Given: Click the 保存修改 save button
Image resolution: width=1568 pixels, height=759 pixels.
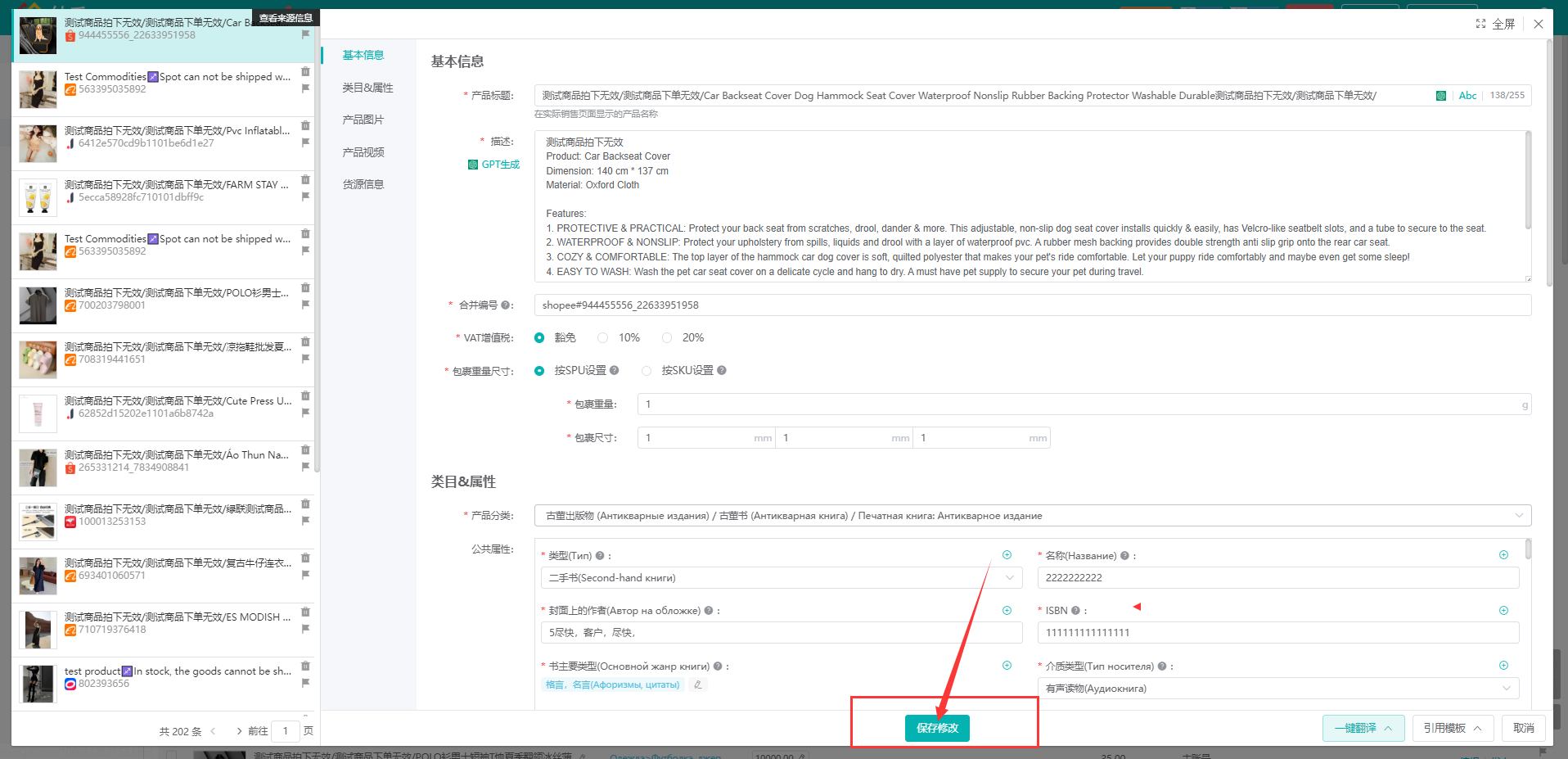Looking at the screenshot, I should [937, 728].
